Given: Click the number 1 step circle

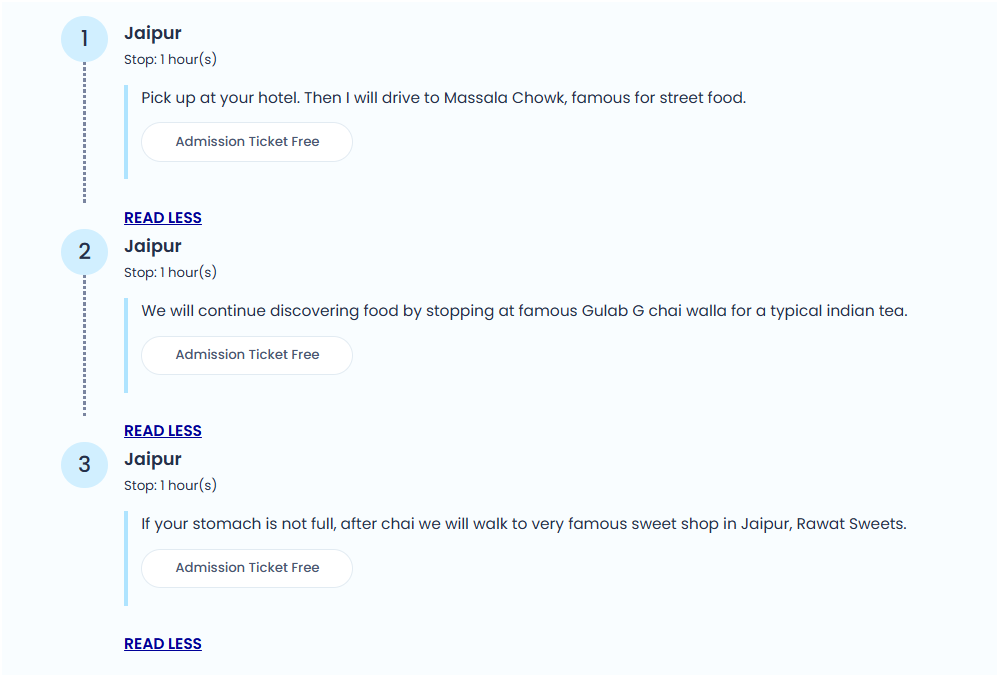Looking at the screenshot, I should pyautogui.click(x=84, y=39).
